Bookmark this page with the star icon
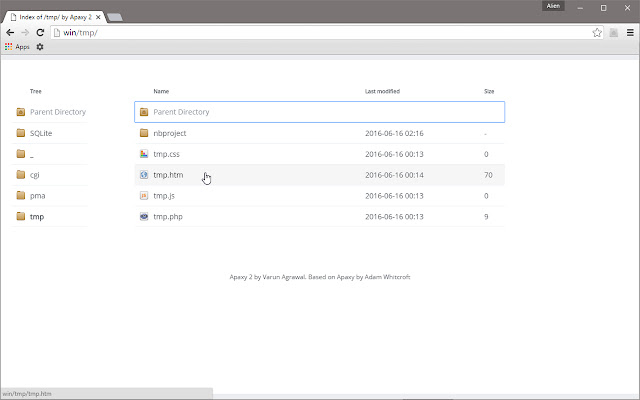This screenshot has height=400, width=640. click(x=597, y=33)
